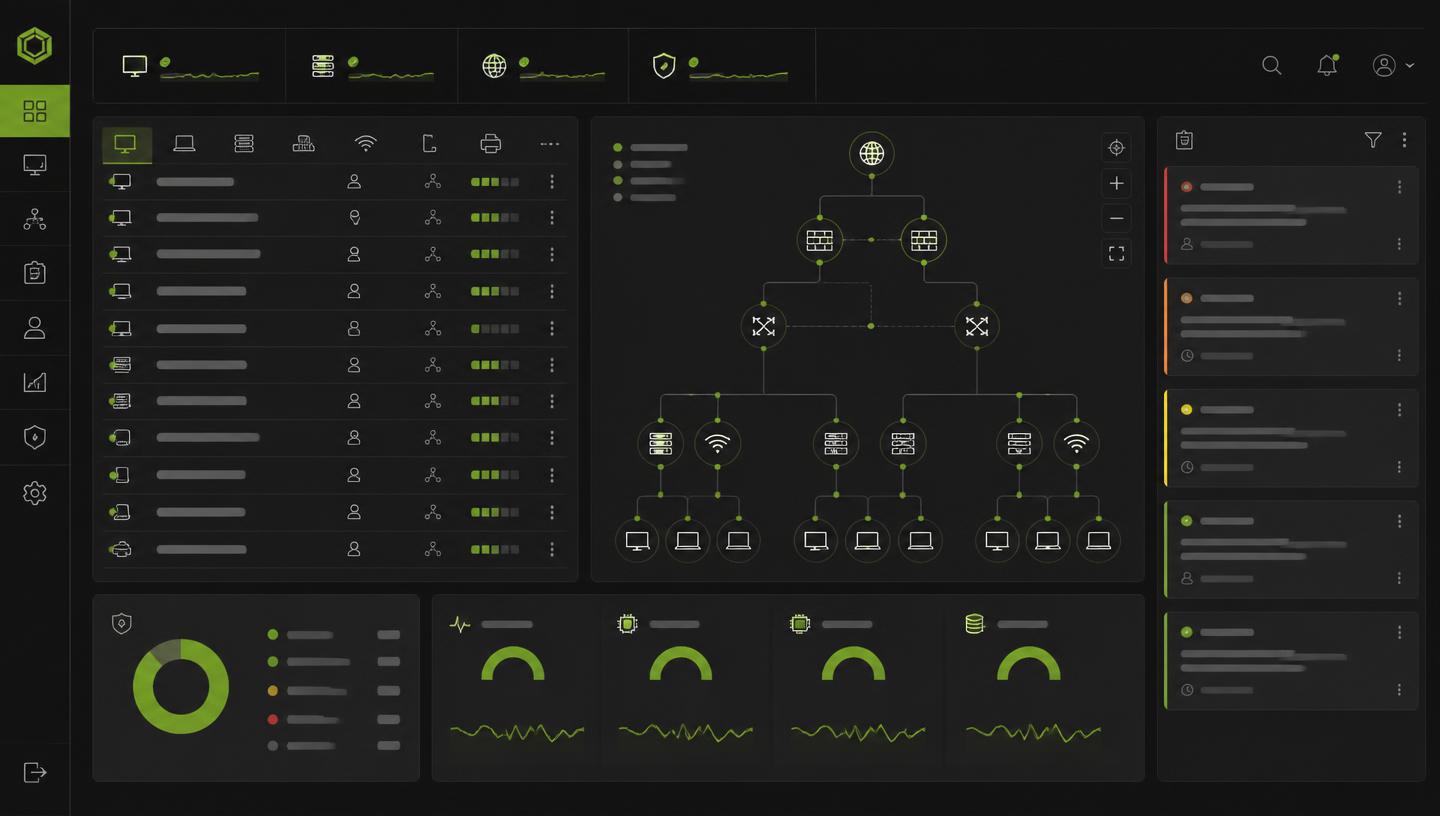Select the desktop monitor device tab
Image resolution: width=1440 pixels, height=816 pixels.
pos(126,144)
